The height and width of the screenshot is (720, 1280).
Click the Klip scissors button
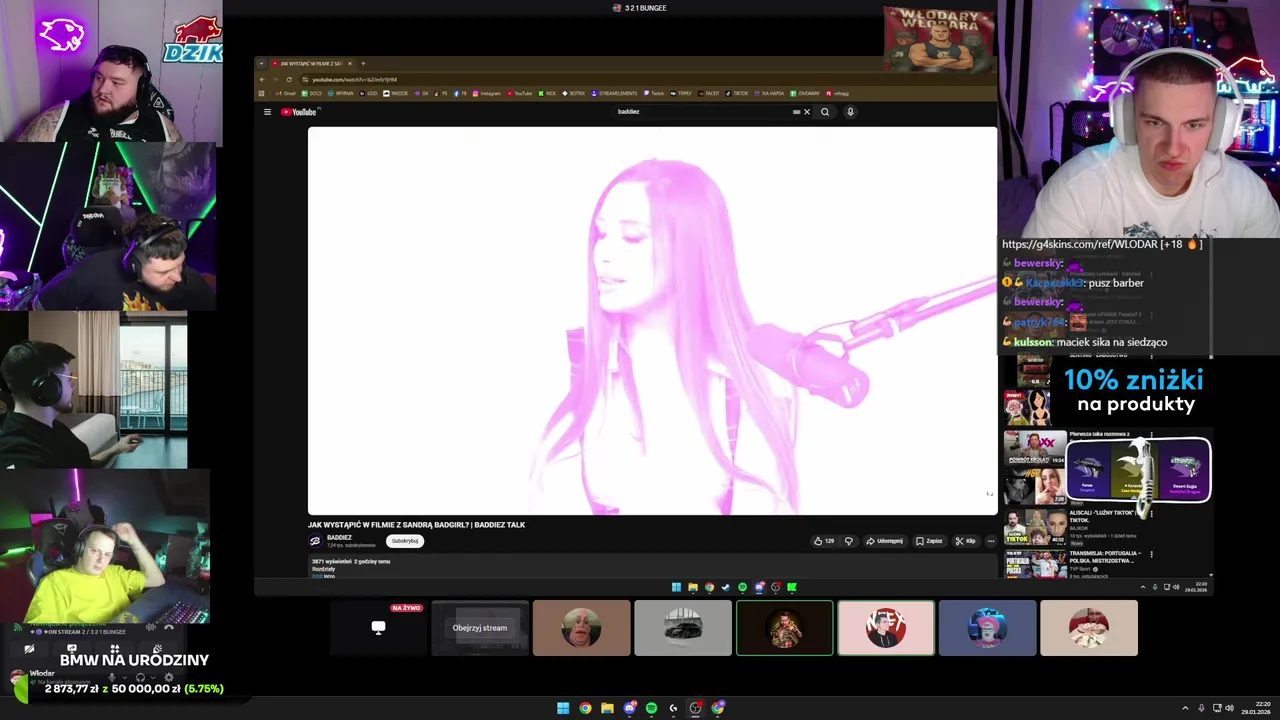[x=966, y=541]
